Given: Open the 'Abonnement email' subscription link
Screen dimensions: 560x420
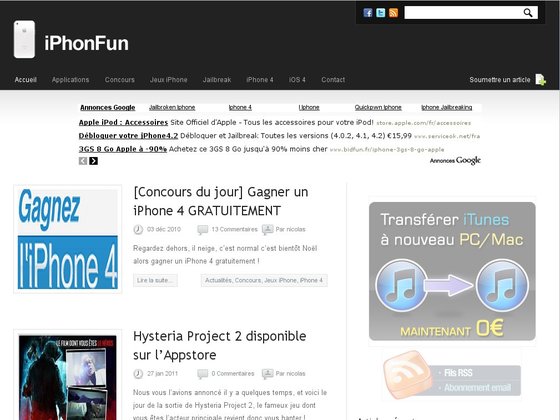Looking at the screenshot, I should [x=477, y=388].
